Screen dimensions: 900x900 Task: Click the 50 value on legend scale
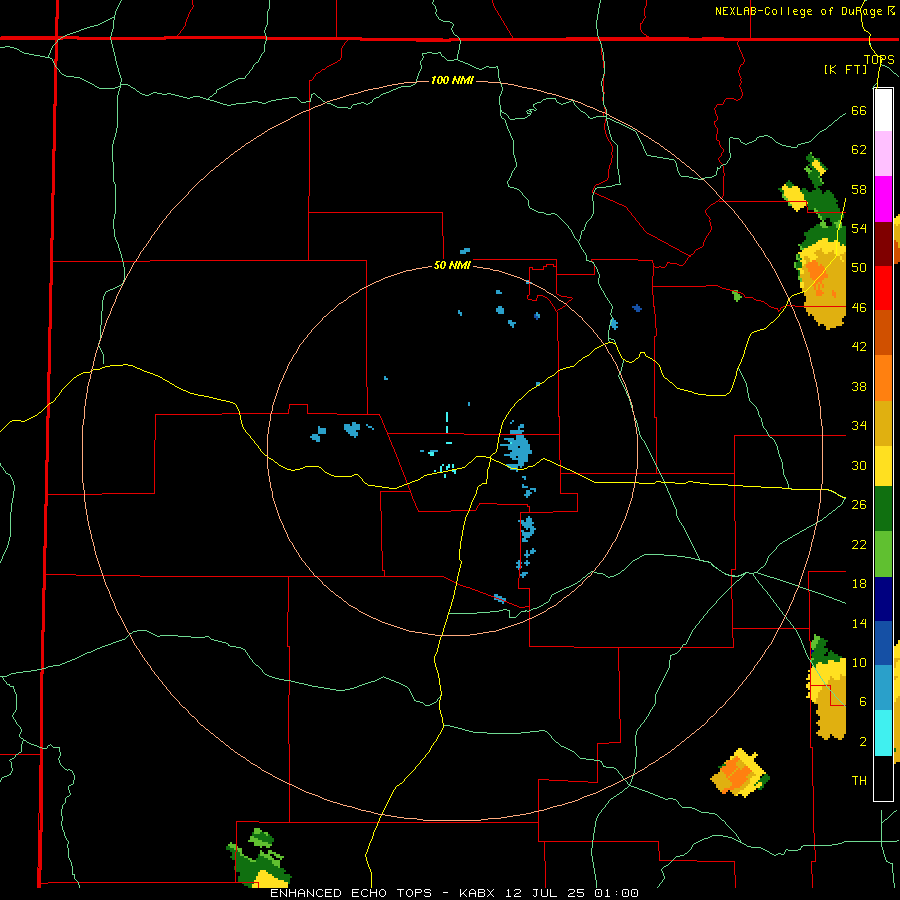click(859, 268)
